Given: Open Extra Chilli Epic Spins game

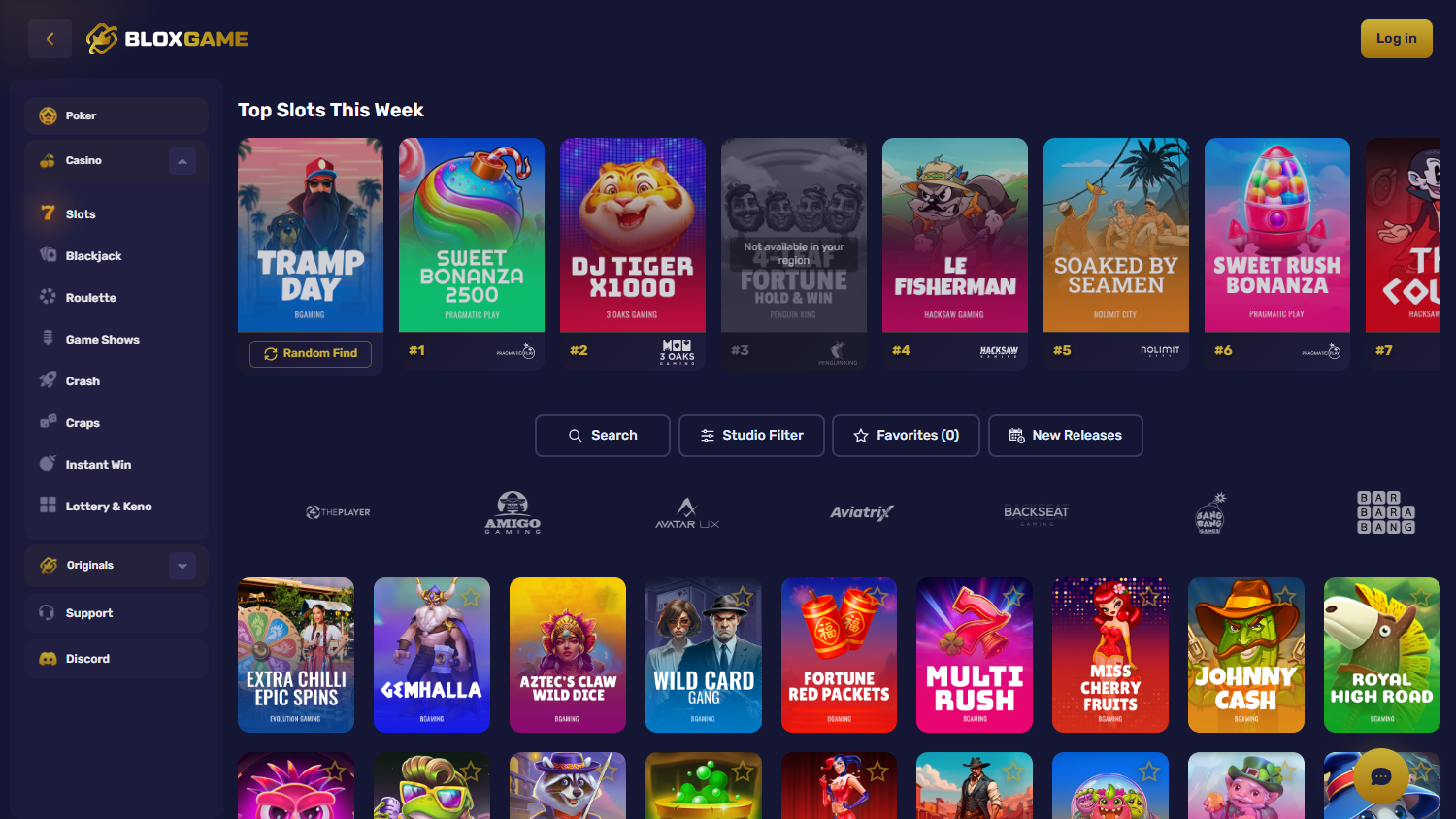Looking at the screenshot, I should (296, 655).
